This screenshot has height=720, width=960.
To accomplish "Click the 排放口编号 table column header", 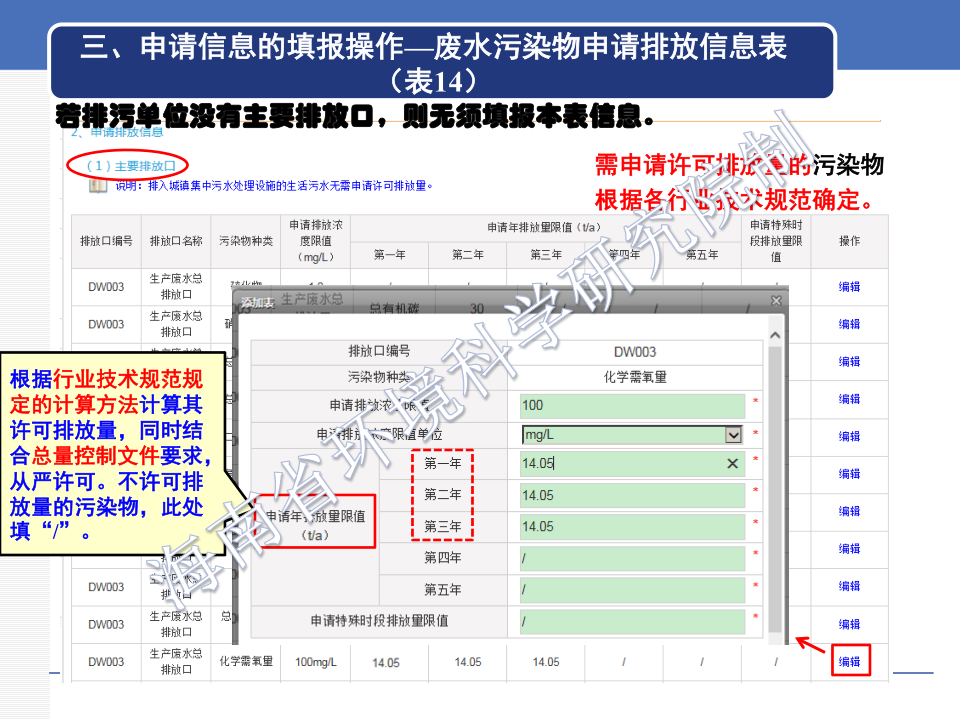I will coord(107,241).
